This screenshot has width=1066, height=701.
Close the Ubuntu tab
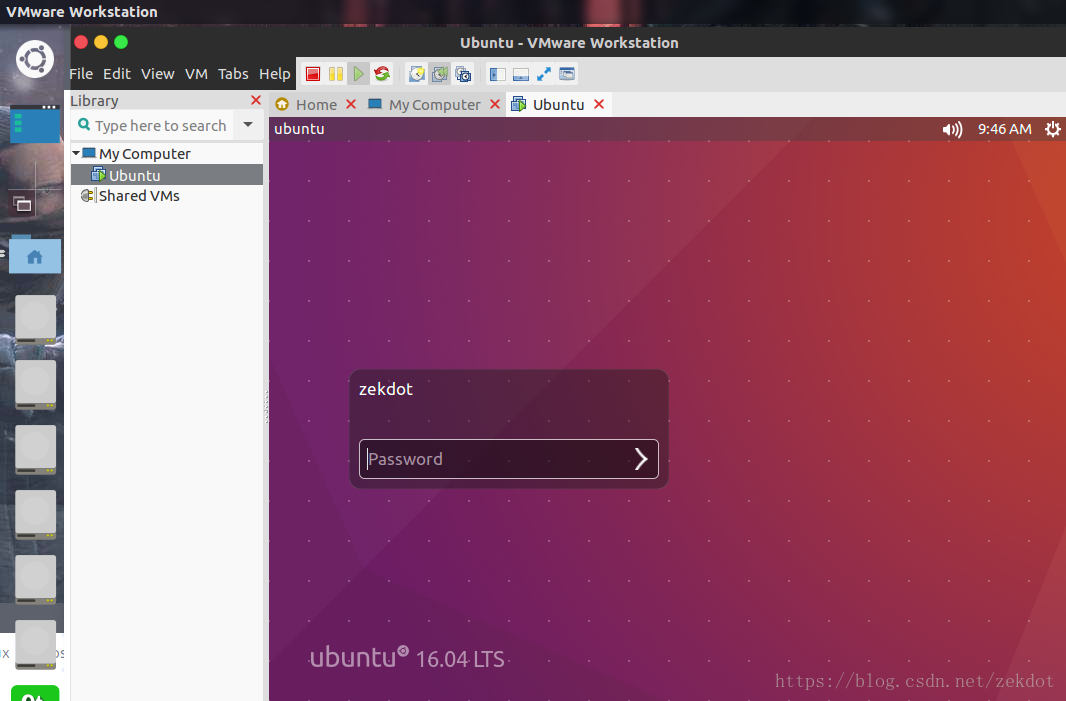tap(599, 104)
